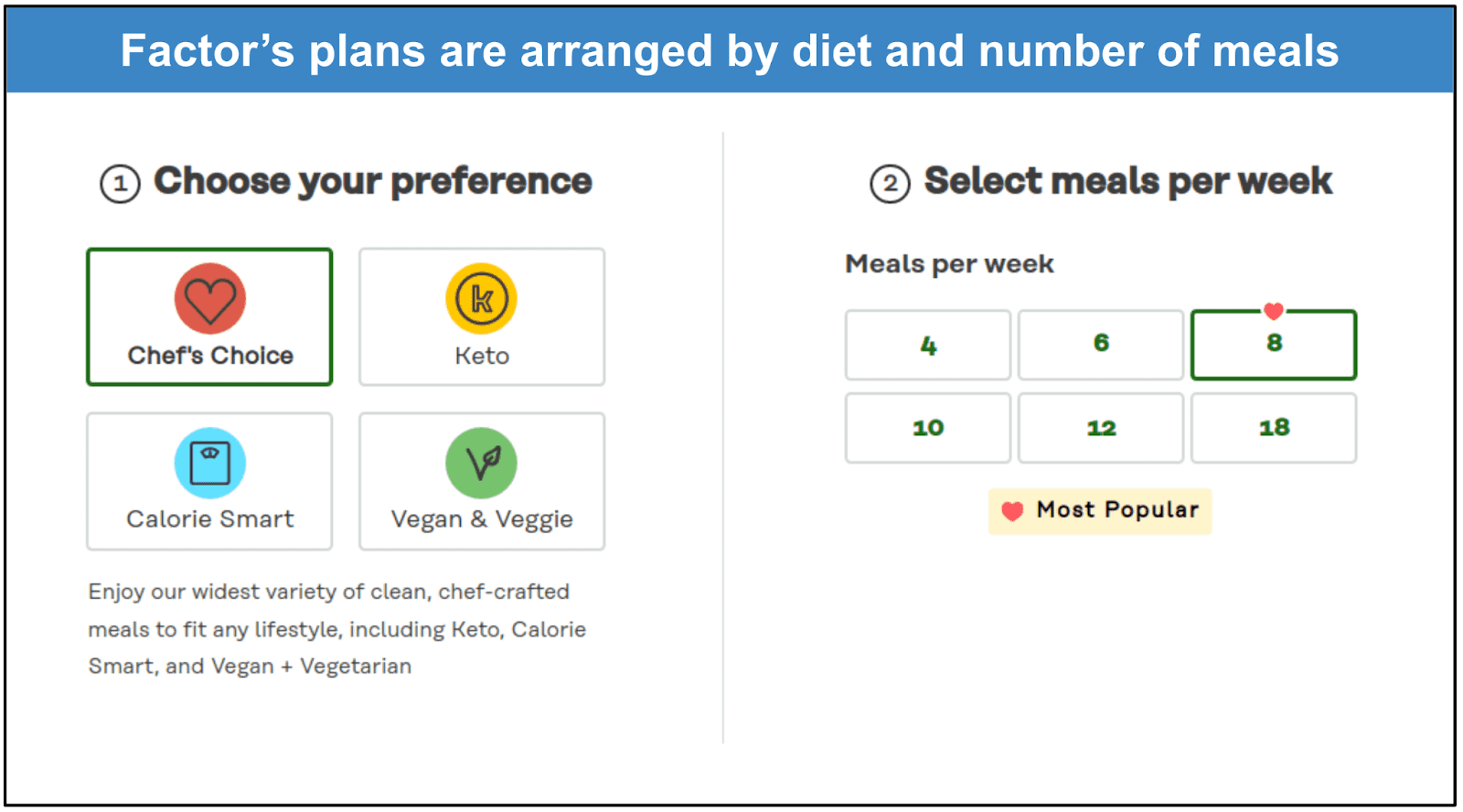Click the green Vegan & Veggie leaf icon
Screen dimensions: 1463x812
(482, 463)
